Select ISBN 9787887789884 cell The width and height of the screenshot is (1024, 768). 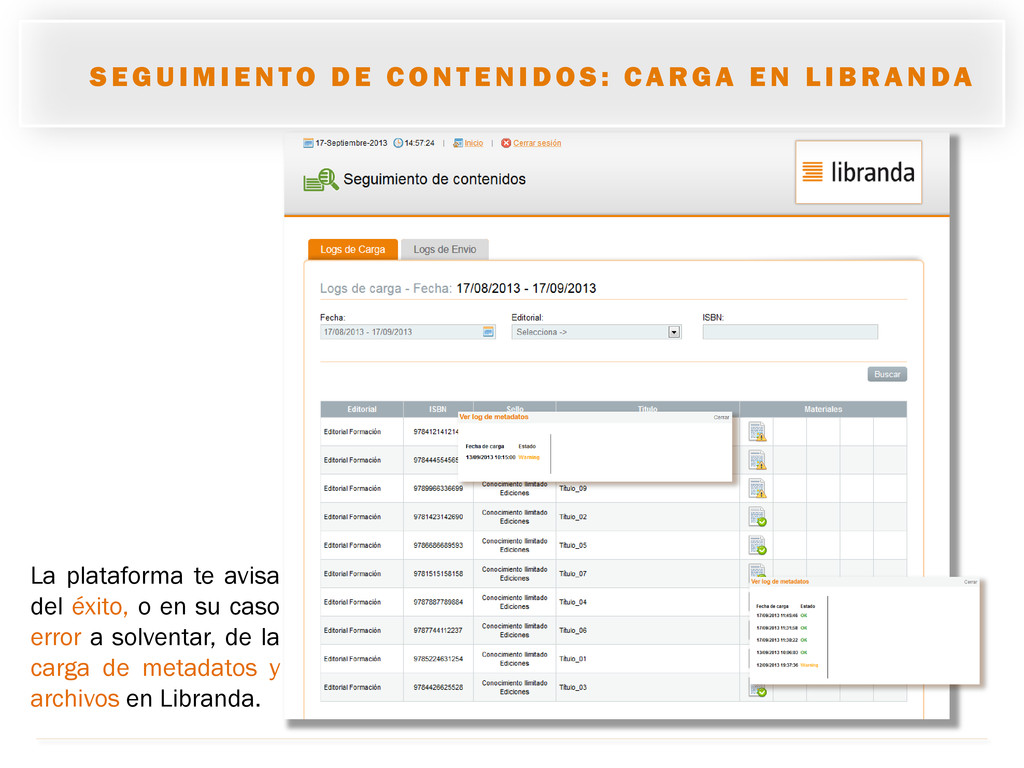pos(438,602)
